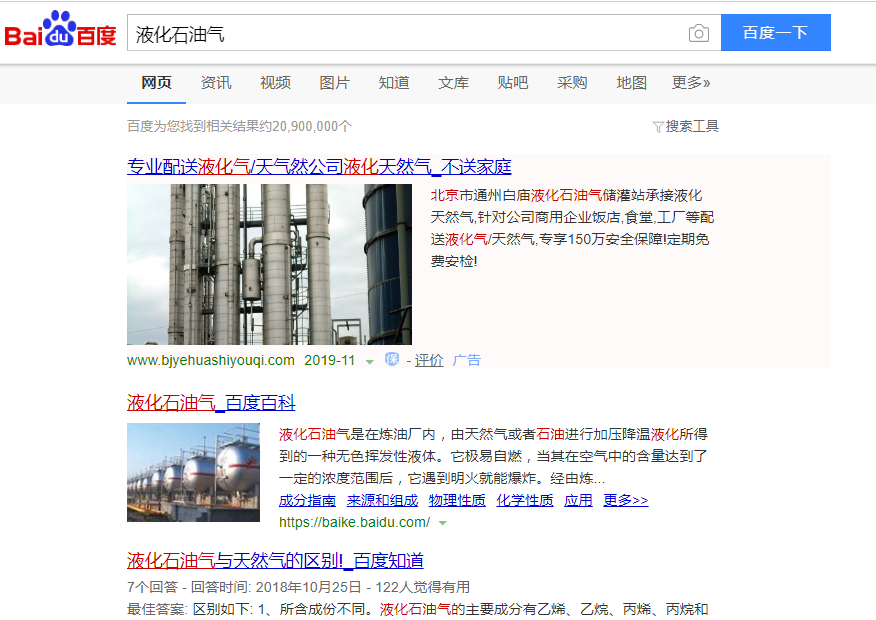Click the Baidu logo
The image size is (876, 620).
(60, 30)
